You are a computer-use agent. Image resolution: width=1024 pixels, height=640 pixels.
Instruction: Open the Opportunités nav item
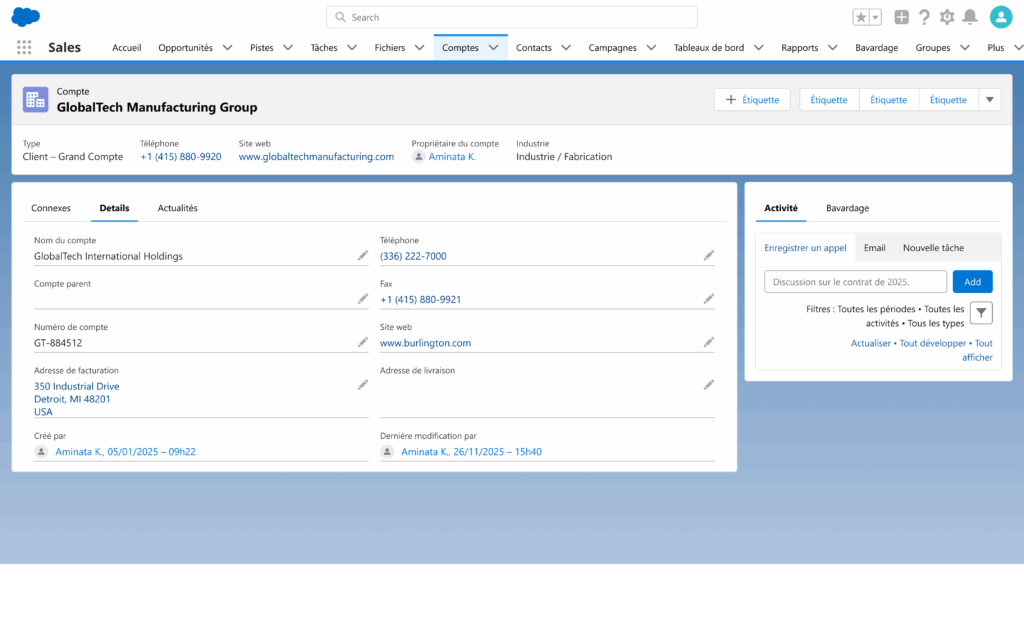pyautogui.click(x=185, y=48)
